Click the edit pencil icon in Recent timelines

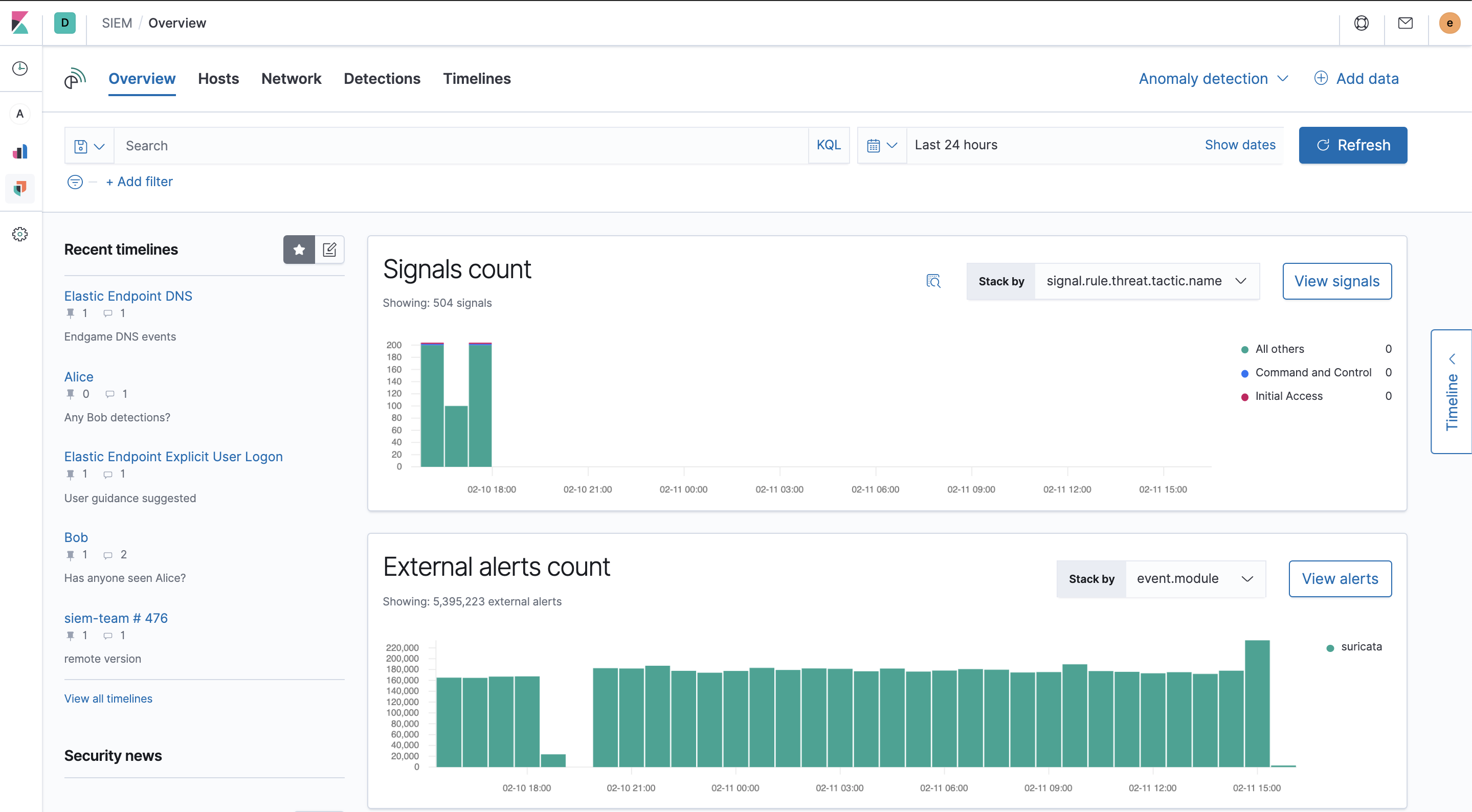pos(330,249)
